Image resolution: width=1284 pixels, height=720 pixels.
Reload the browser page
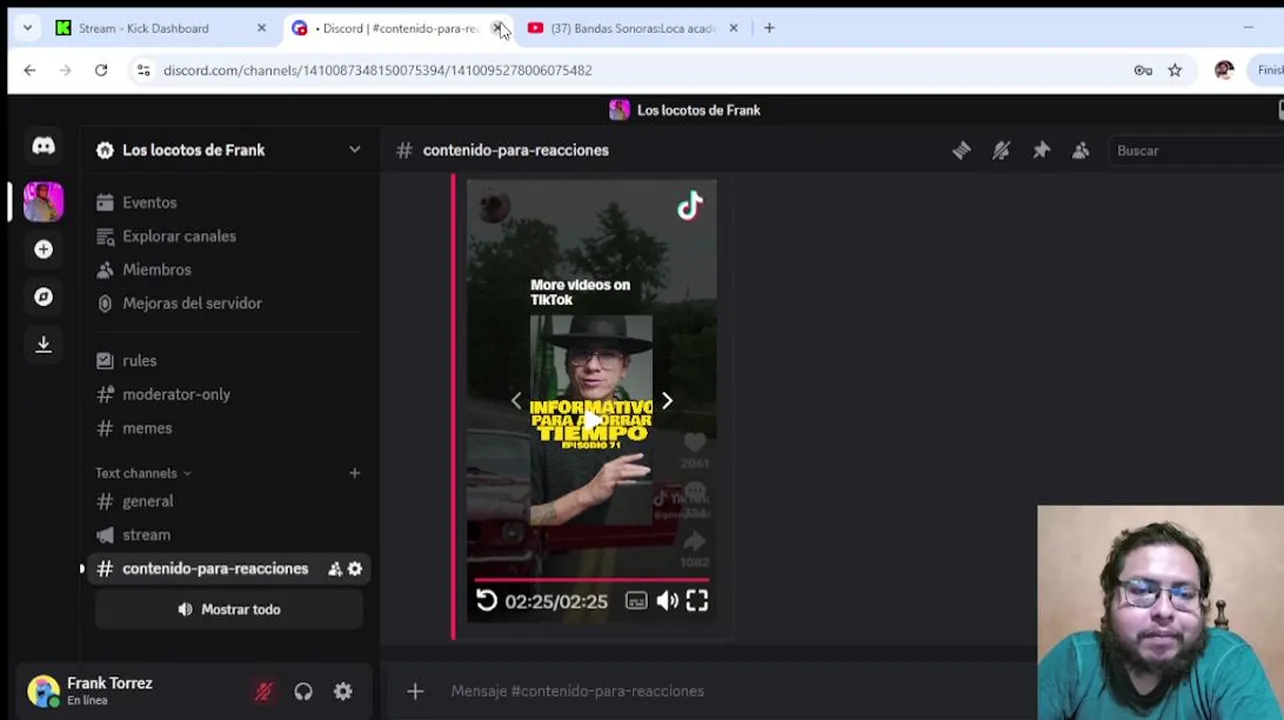click(101, 70)
